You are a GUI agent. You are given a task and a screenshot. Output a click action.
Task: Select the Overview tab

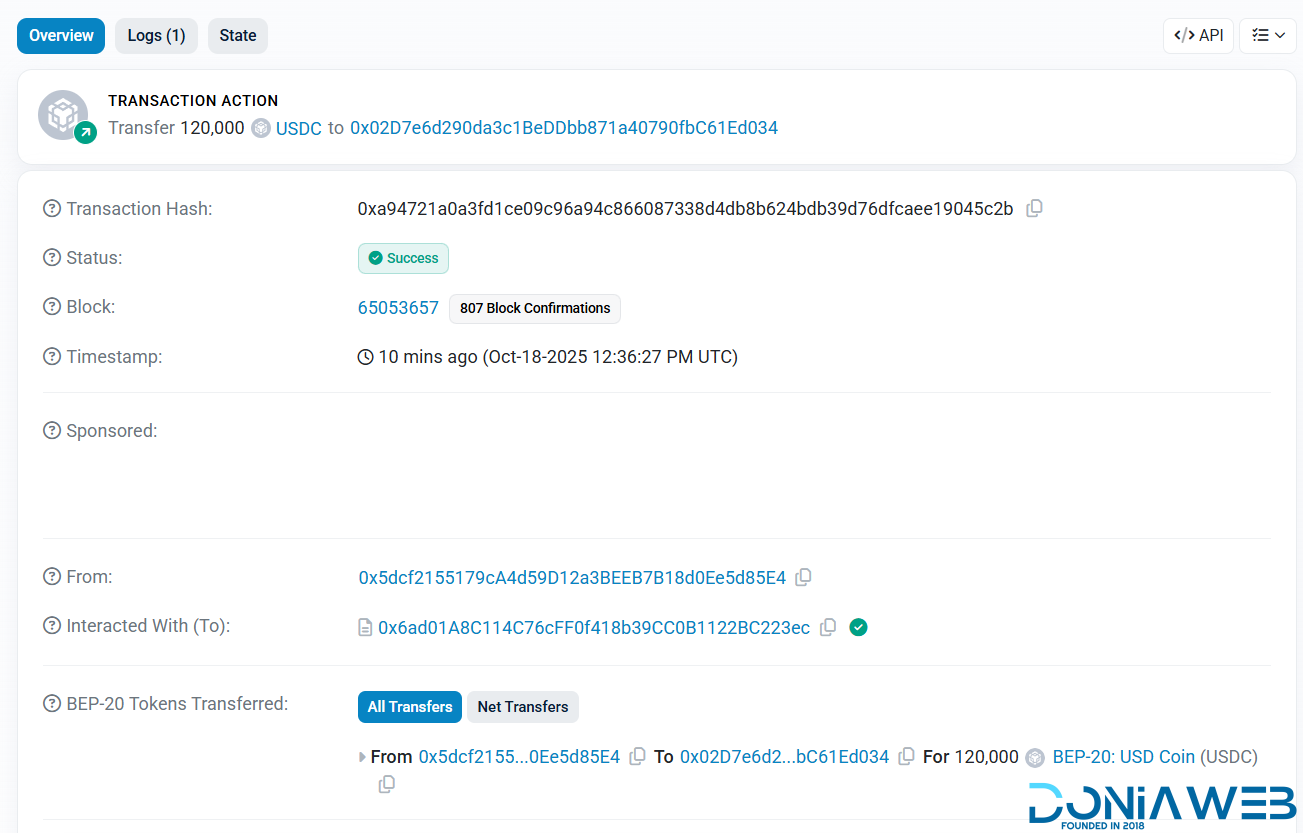[x=61, y=36]
